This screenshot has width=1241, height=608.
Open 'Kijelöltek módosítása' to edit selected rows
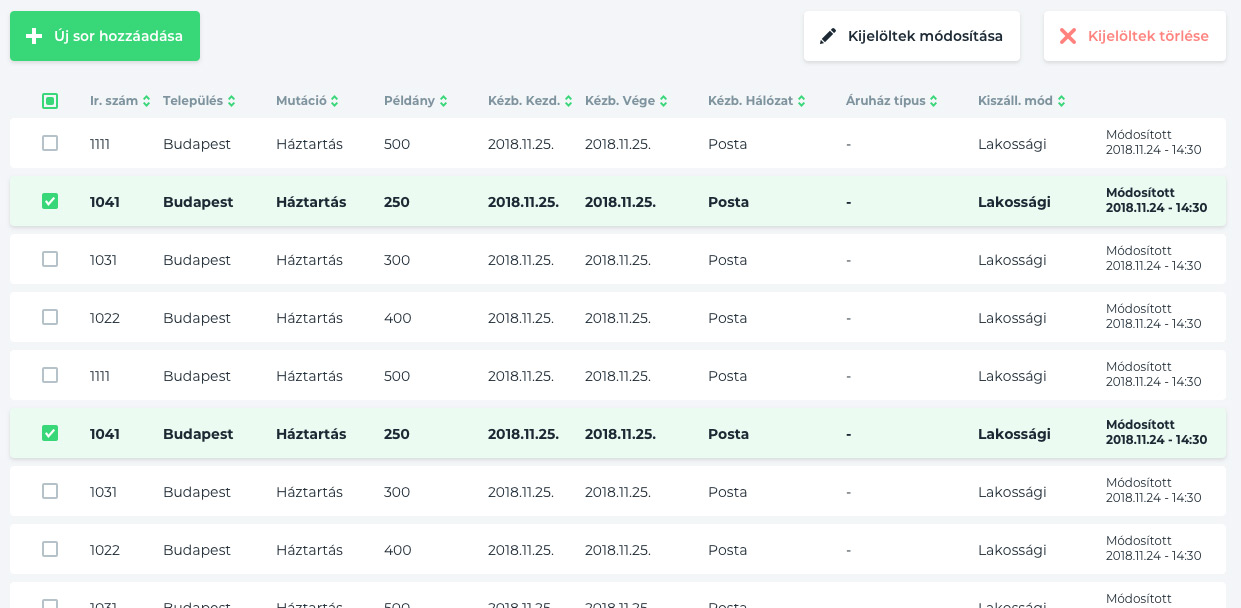(911, 36)
